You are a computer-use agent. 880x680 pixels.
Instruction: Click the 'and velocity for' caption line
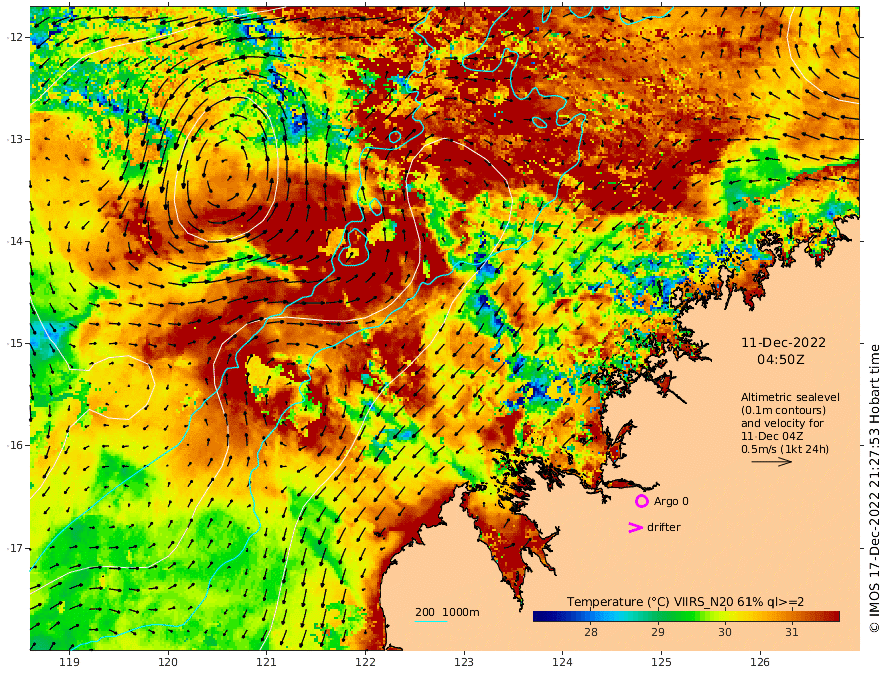[782, 423]
